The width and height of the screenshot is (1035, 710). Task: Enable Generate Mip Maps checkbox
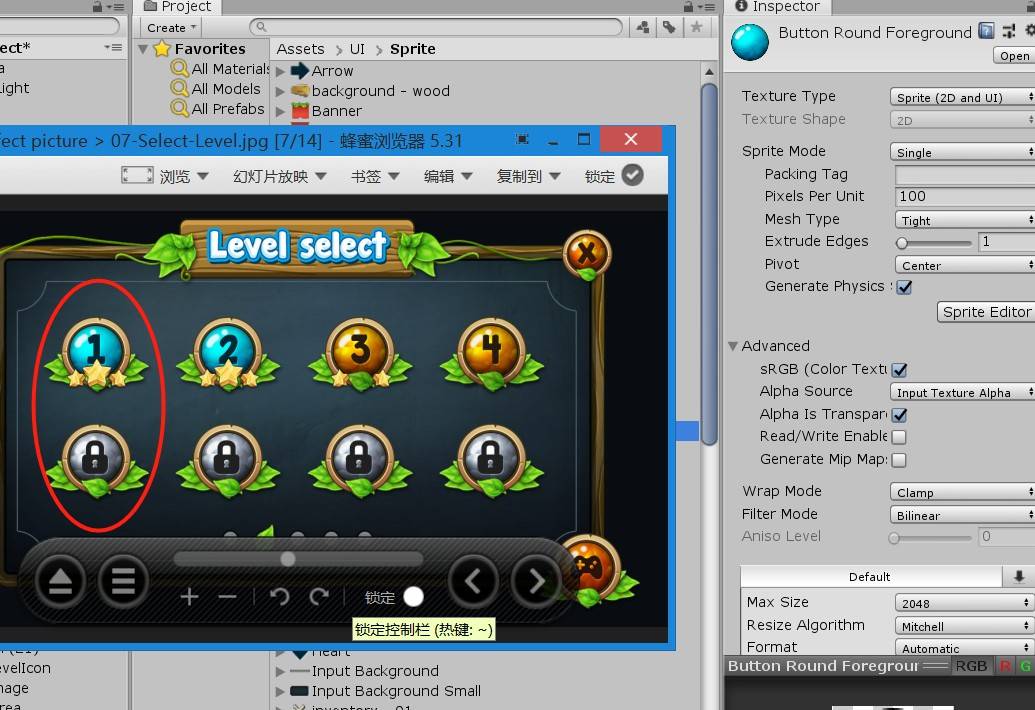(x=899, y=459)
